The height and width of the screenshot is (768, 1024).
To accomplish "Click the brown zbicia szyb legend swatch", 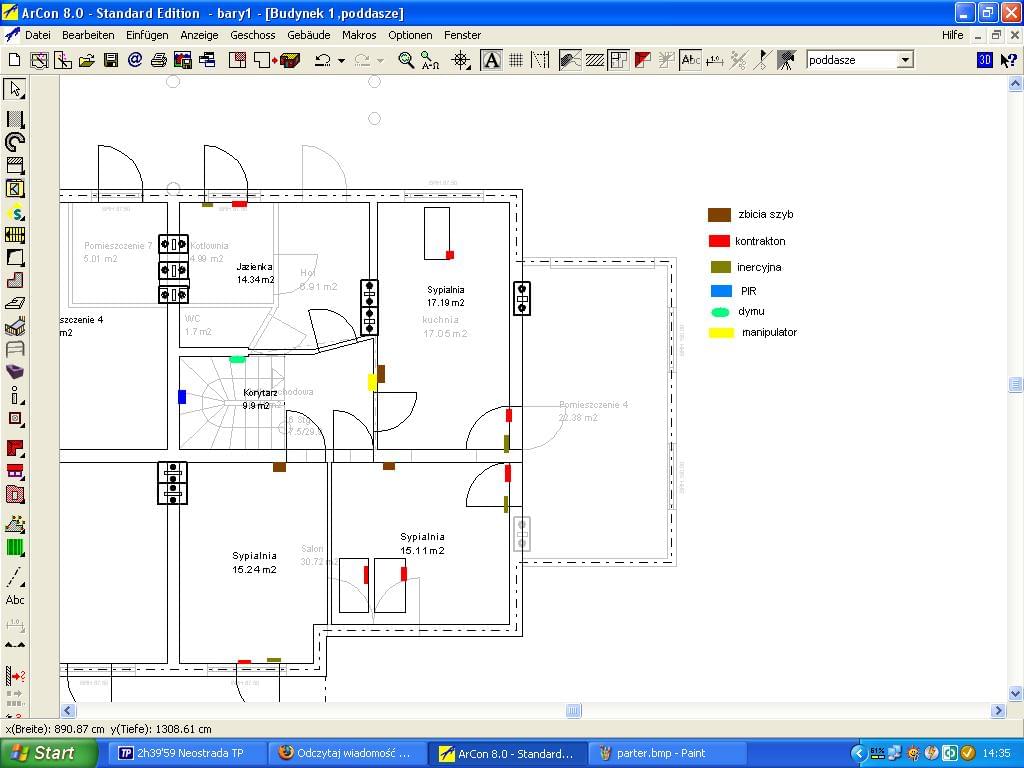I will [719, 215].
